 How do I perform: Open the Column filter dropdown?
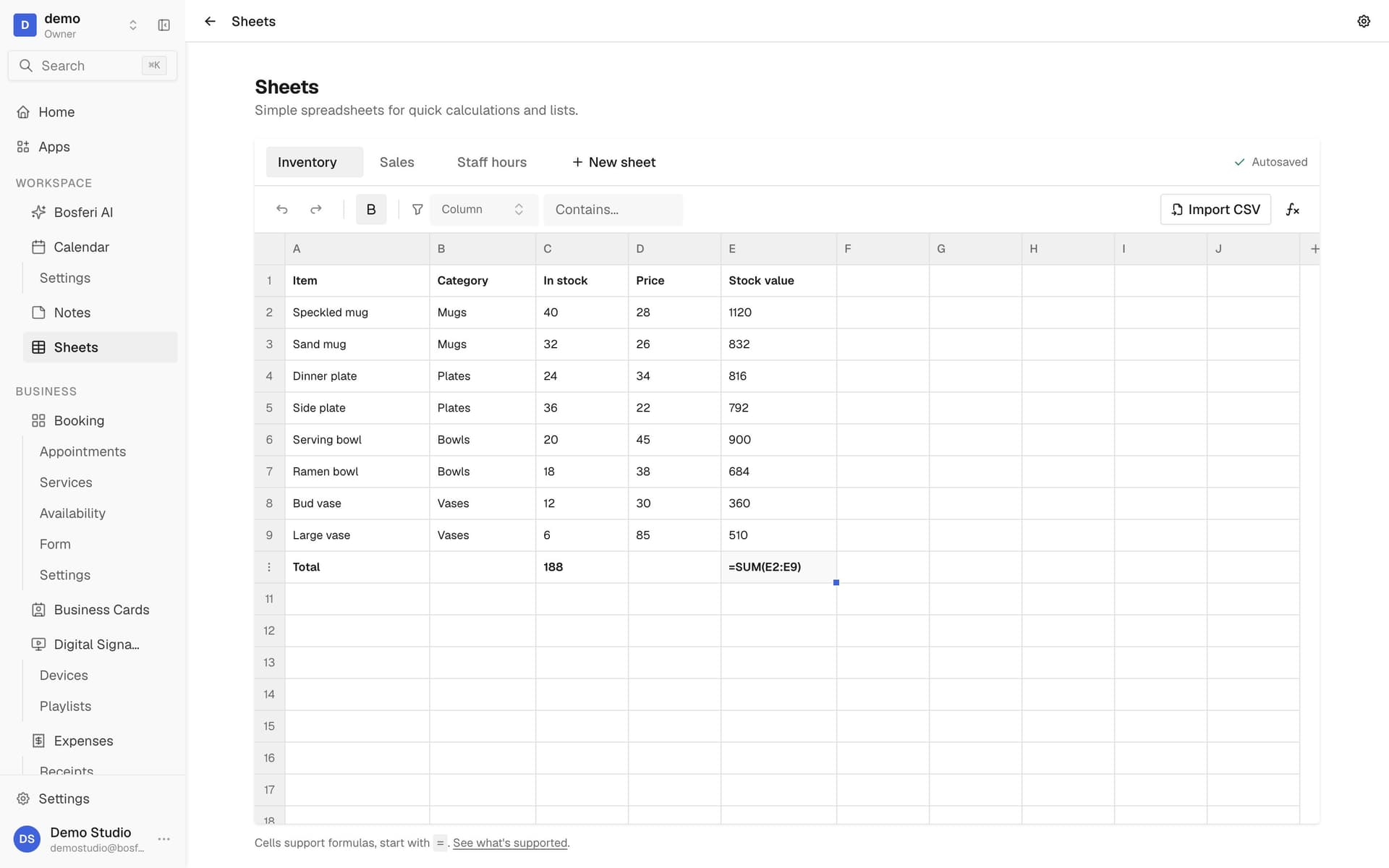[483, 210]
